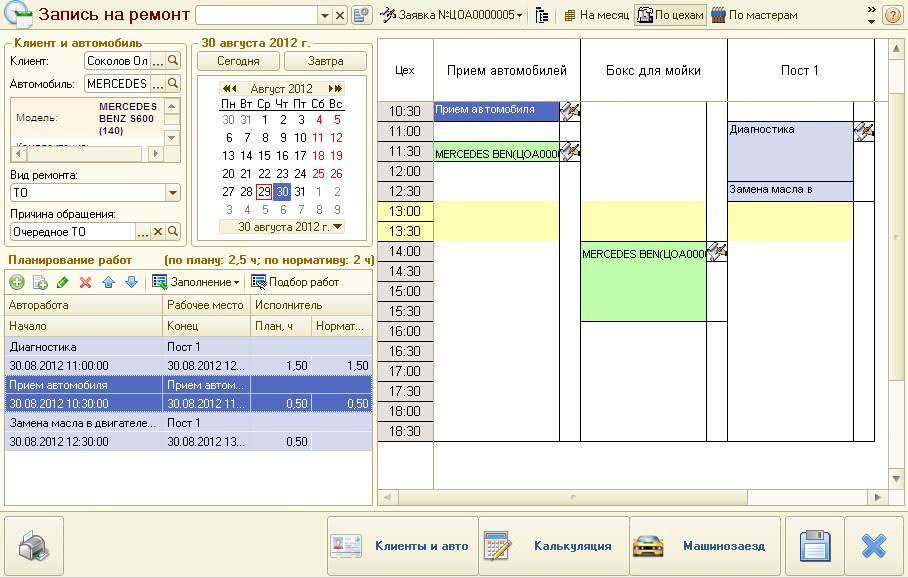Click the Завтра button

click(x=325, y=61)
